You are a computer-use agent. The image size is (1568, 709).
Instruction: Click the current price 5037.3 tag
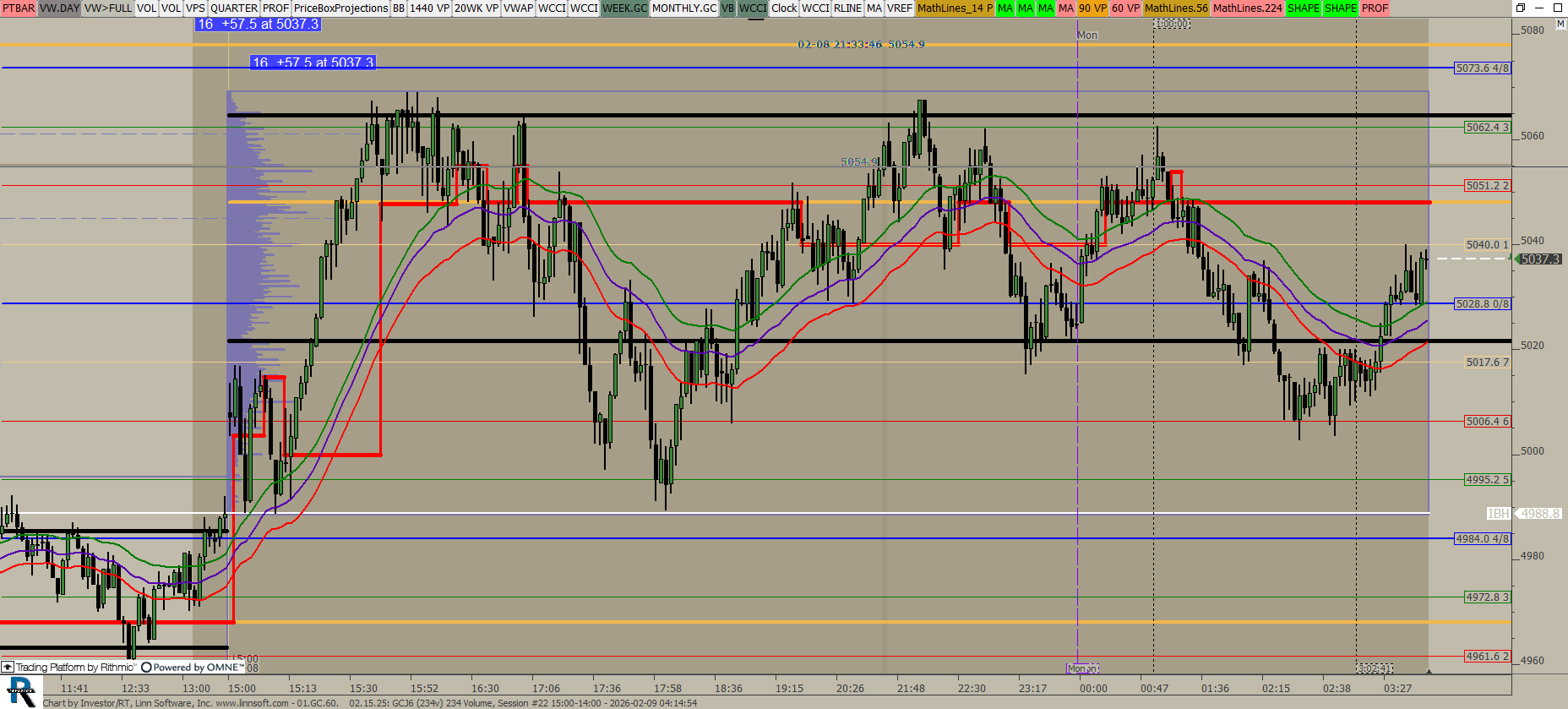[1540, 259]
